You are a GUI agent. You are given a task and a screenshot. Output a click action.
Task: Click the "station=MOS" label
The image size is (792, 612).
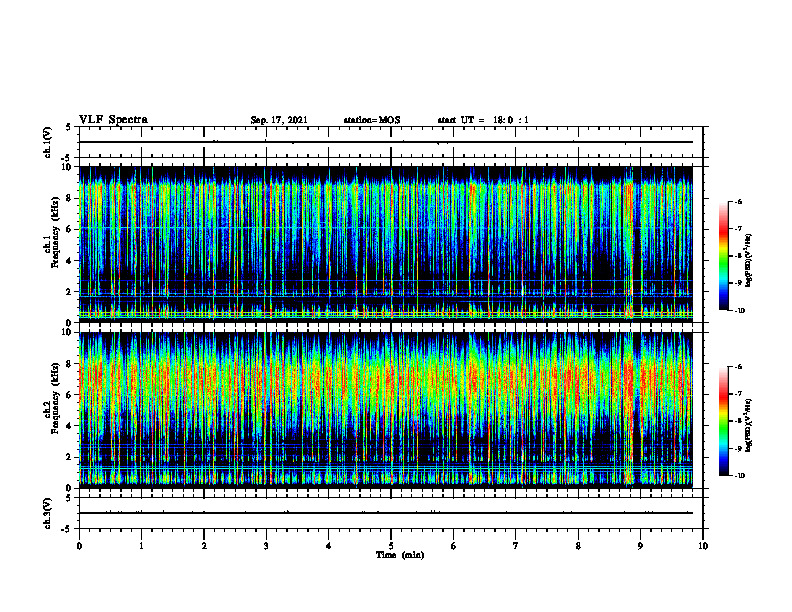point(372,120)
